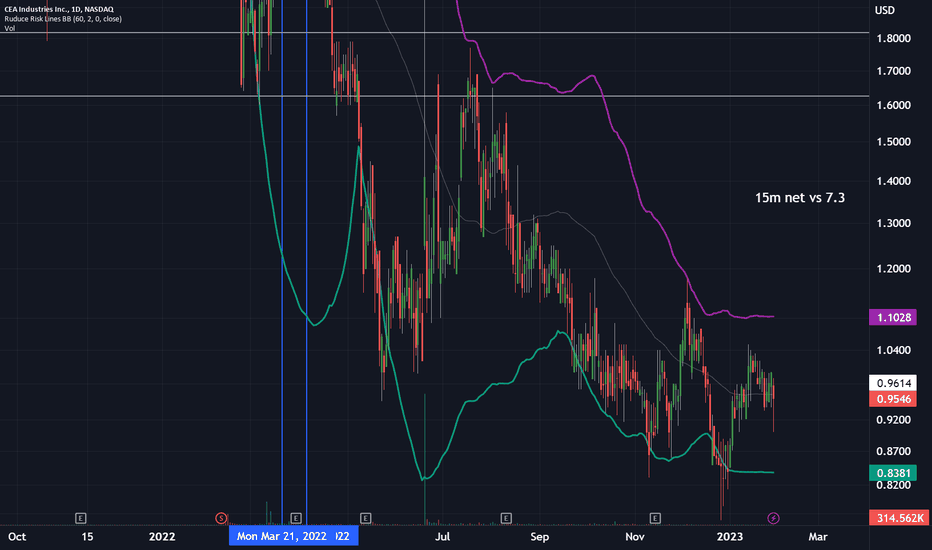This screenshot has width=932, height=550.
Task: Click the earnings E marker between March and Jul
Action: (366, 518)
